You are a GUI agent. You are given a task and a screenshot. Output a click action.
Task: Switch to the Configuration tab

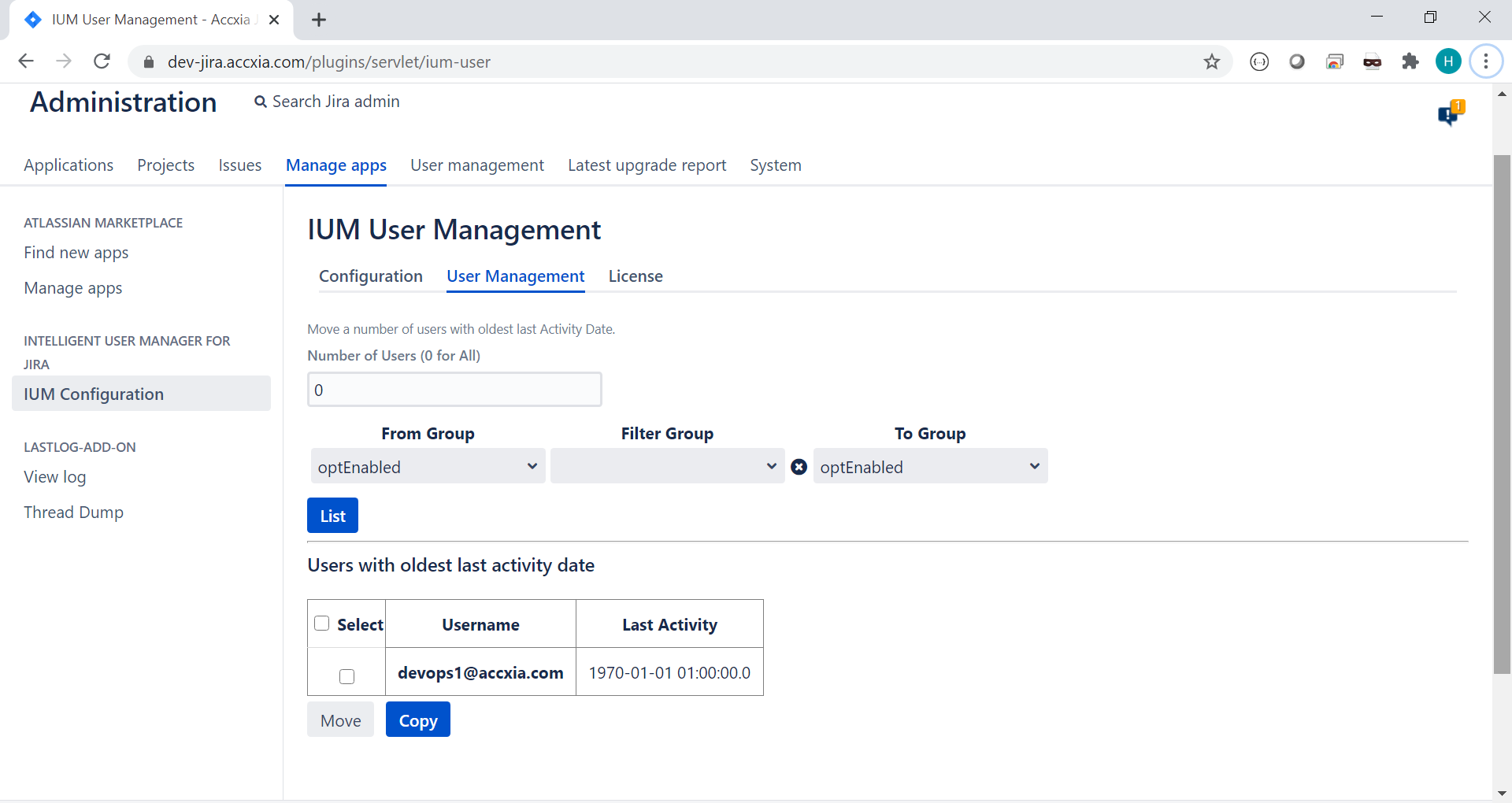pyautogui.click(x=370, y=276)
